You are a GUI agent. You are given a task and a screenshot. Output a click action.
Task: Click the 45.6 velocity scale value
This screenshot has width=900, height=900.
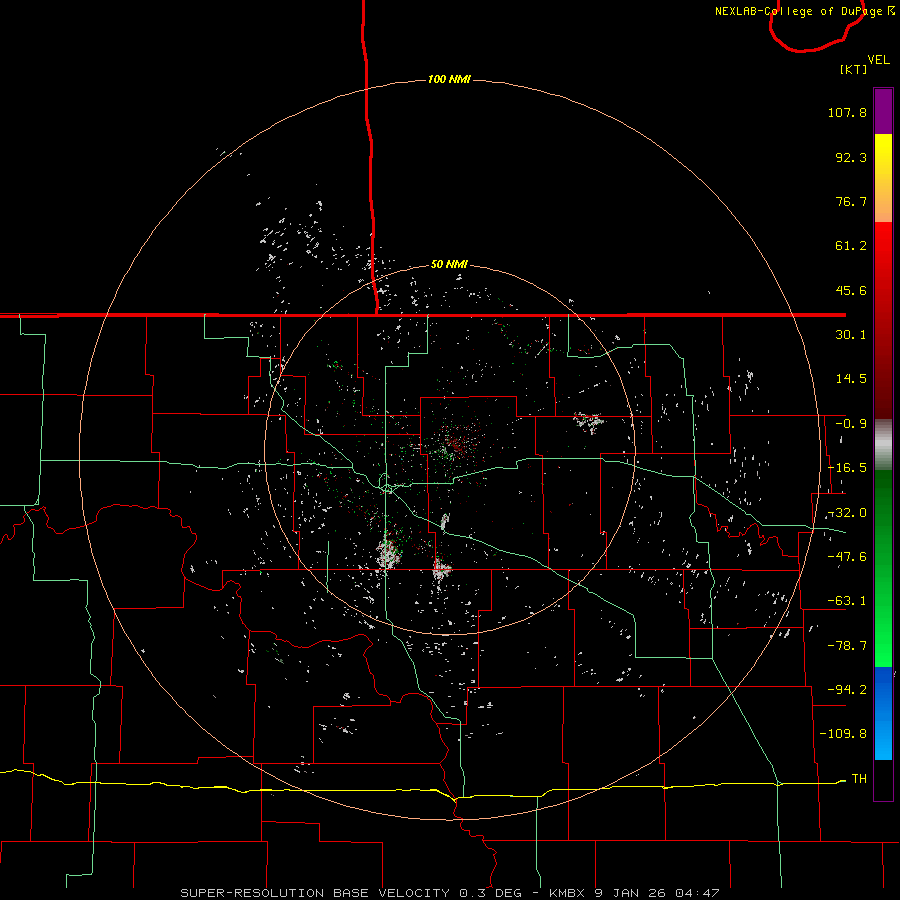point(851,290)
